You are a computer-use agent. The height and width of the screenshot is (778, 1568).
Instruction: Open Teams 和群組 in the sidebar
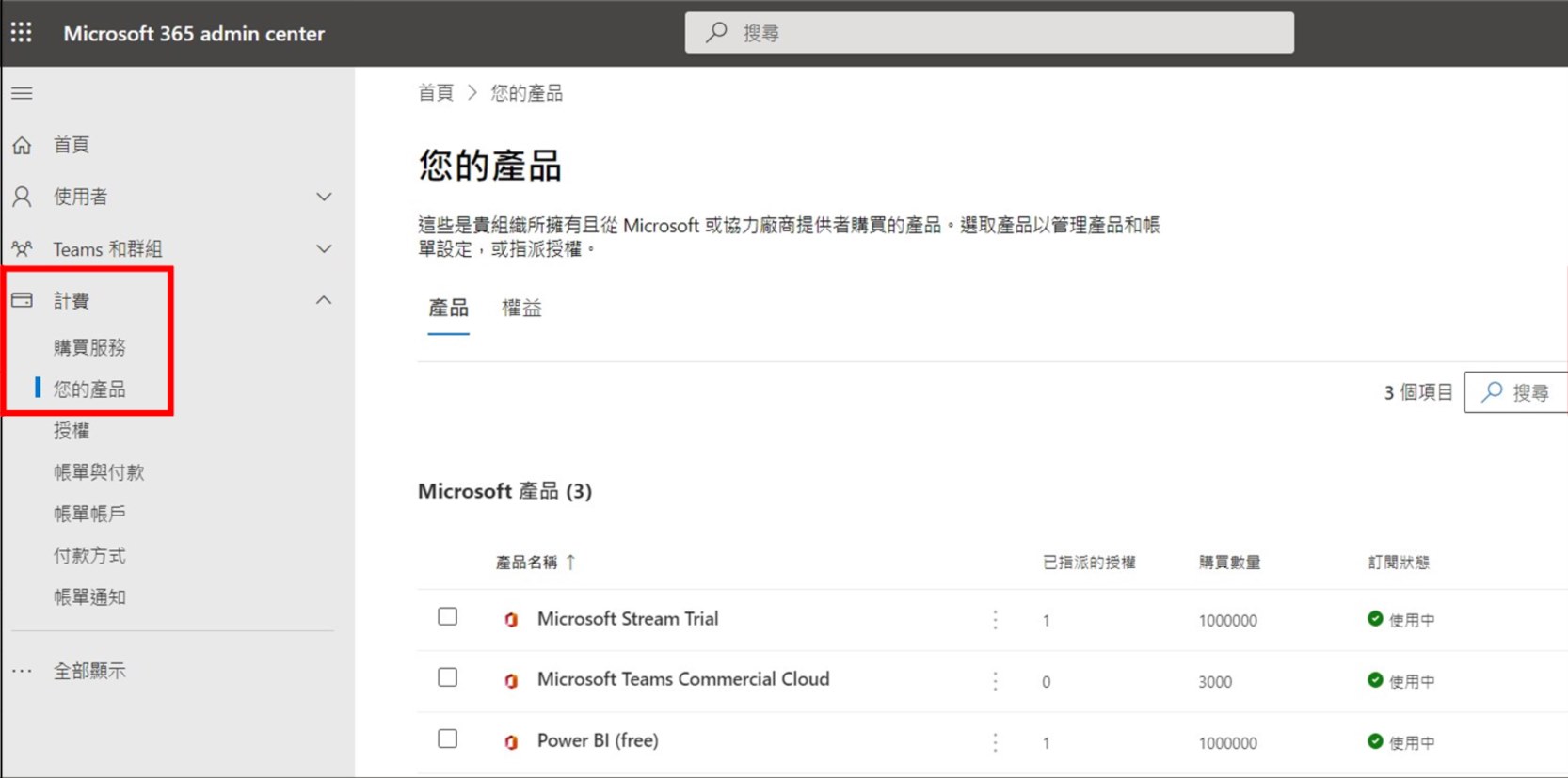(x=107, y=249)
